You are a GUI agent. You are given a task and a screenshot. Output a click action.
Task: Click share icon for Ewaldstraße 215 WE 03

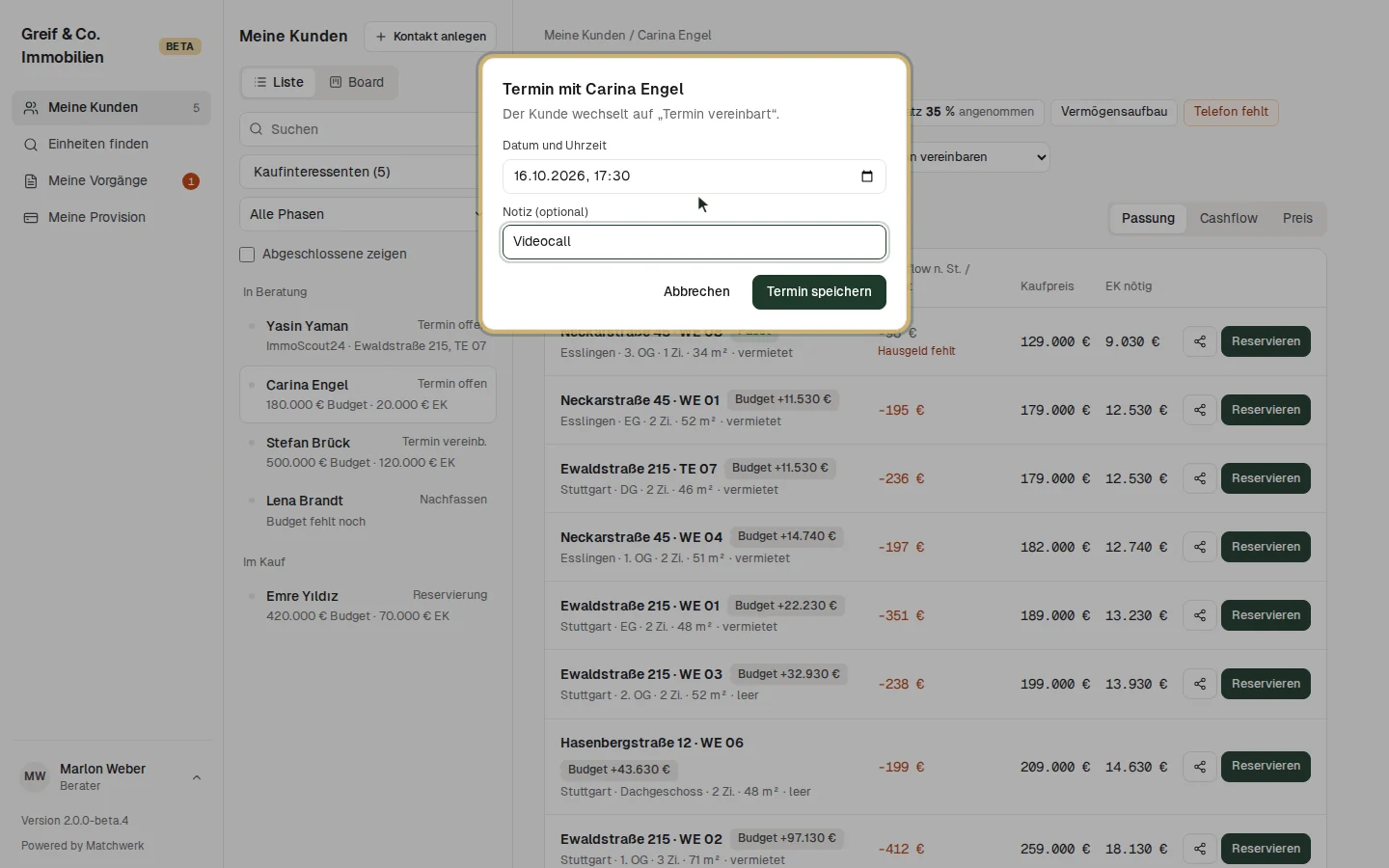tap(1200, 684)
